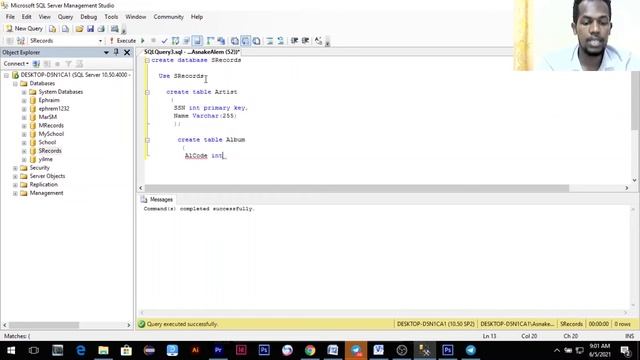Expand the Management folder node

click(x=15, y=193)
